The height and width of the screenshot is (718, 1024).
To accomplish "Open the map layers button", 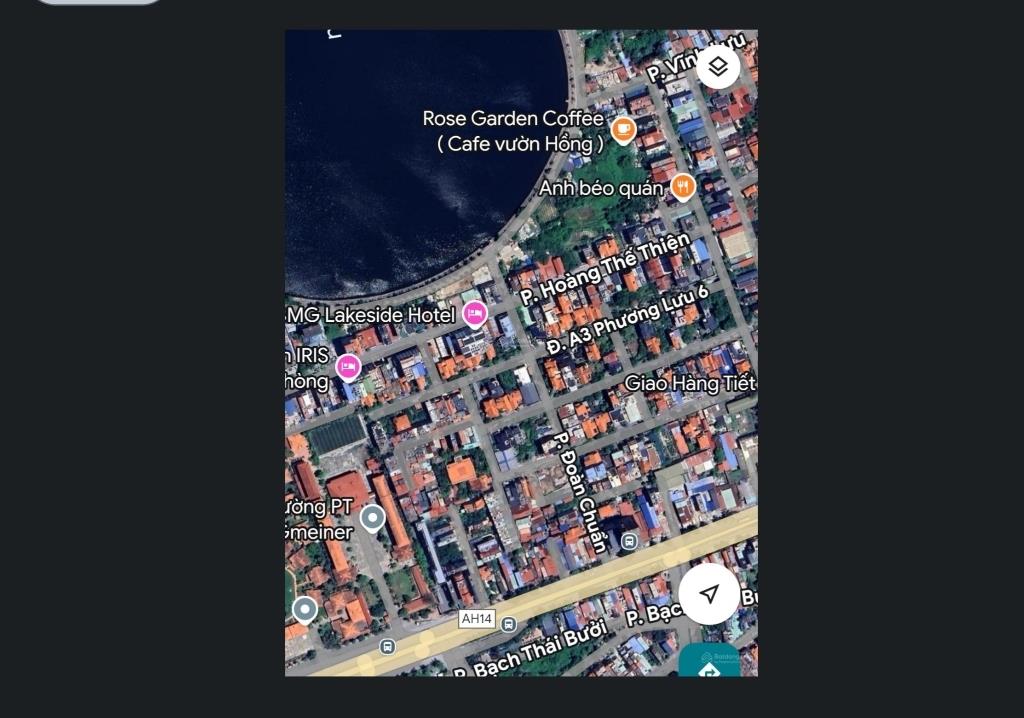I will coord(718,67).
